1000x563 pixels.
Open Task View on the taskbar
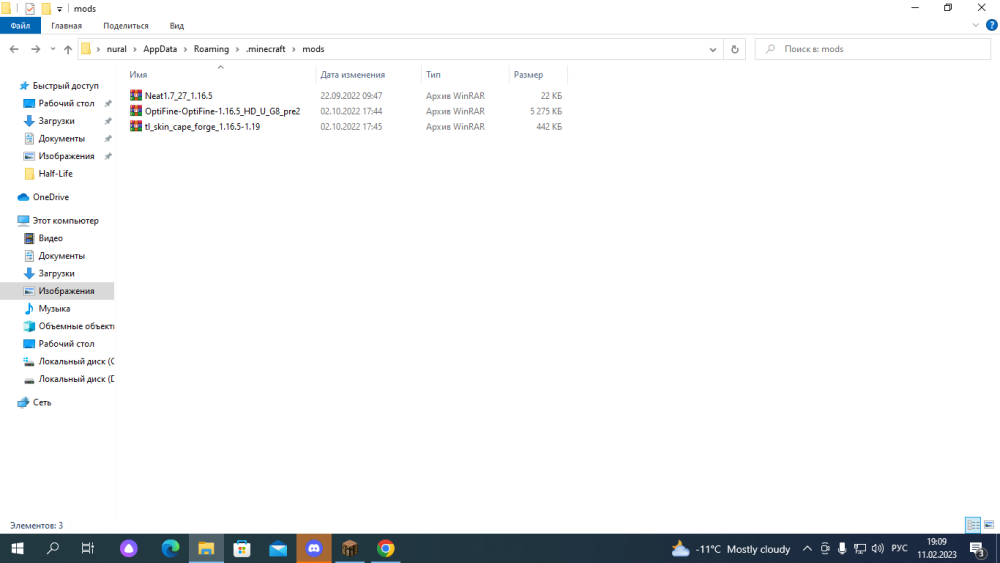click(88, 548)
